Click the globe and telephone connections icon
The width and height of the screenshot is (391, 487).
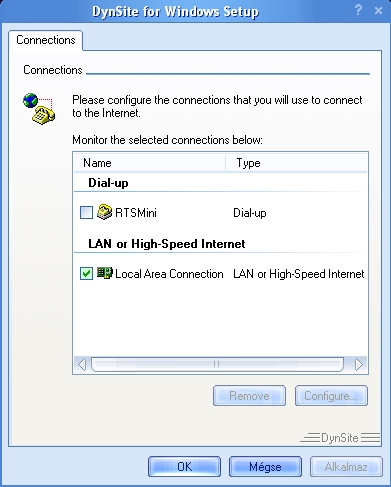(39, 109)
